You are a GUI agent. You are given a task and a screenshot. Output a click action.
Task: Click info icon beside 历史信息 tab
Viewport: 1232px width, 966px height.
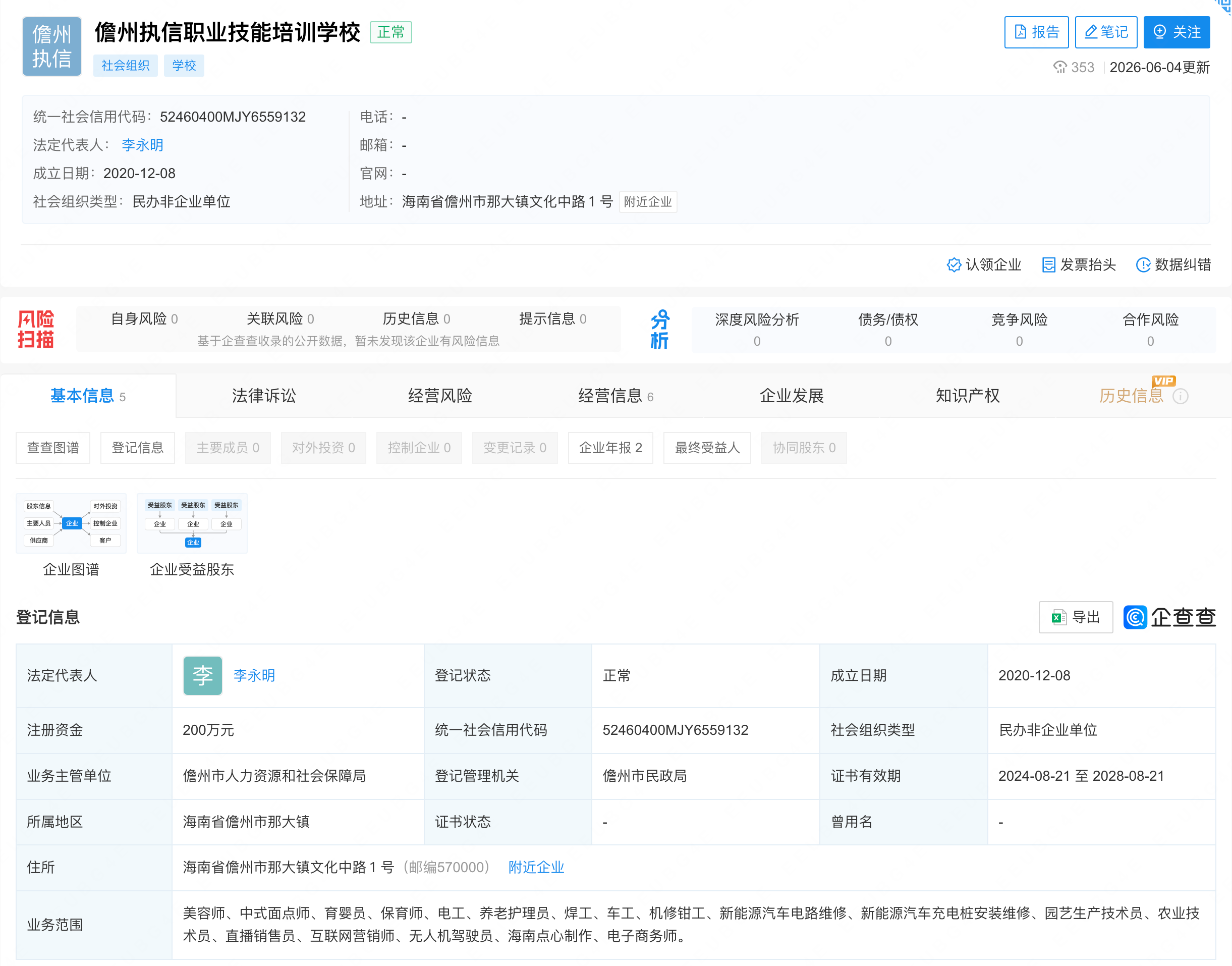[1180, 397]
